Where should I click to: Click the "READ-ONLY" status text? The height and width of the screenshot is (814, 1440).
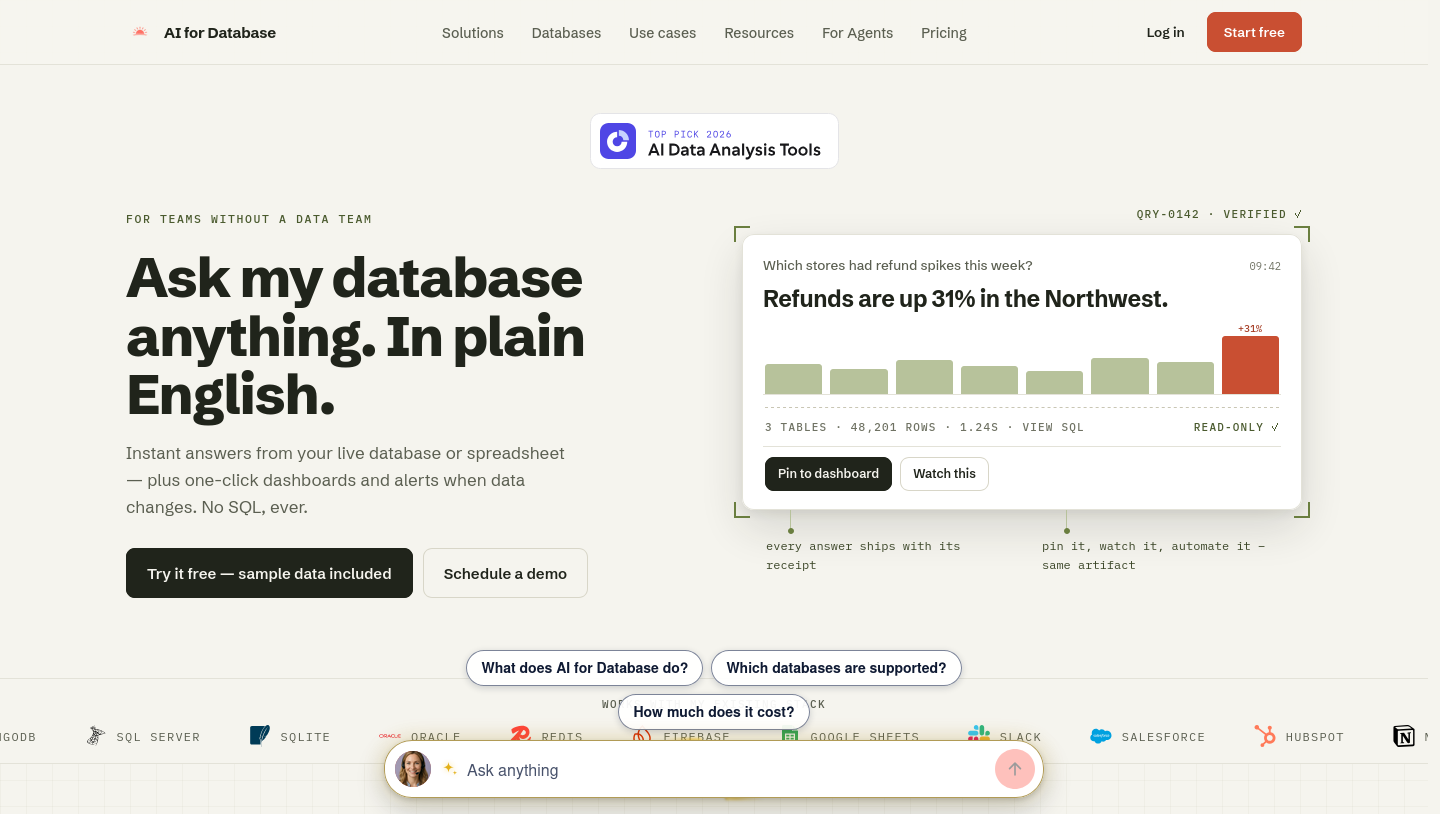[x=1236, y=427]
